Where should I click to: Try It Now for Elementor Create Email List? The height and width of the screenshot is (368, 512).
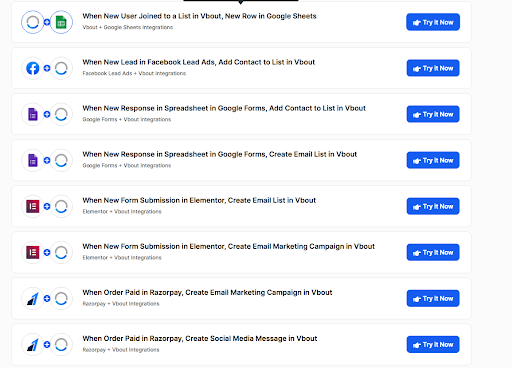[433, 206]
